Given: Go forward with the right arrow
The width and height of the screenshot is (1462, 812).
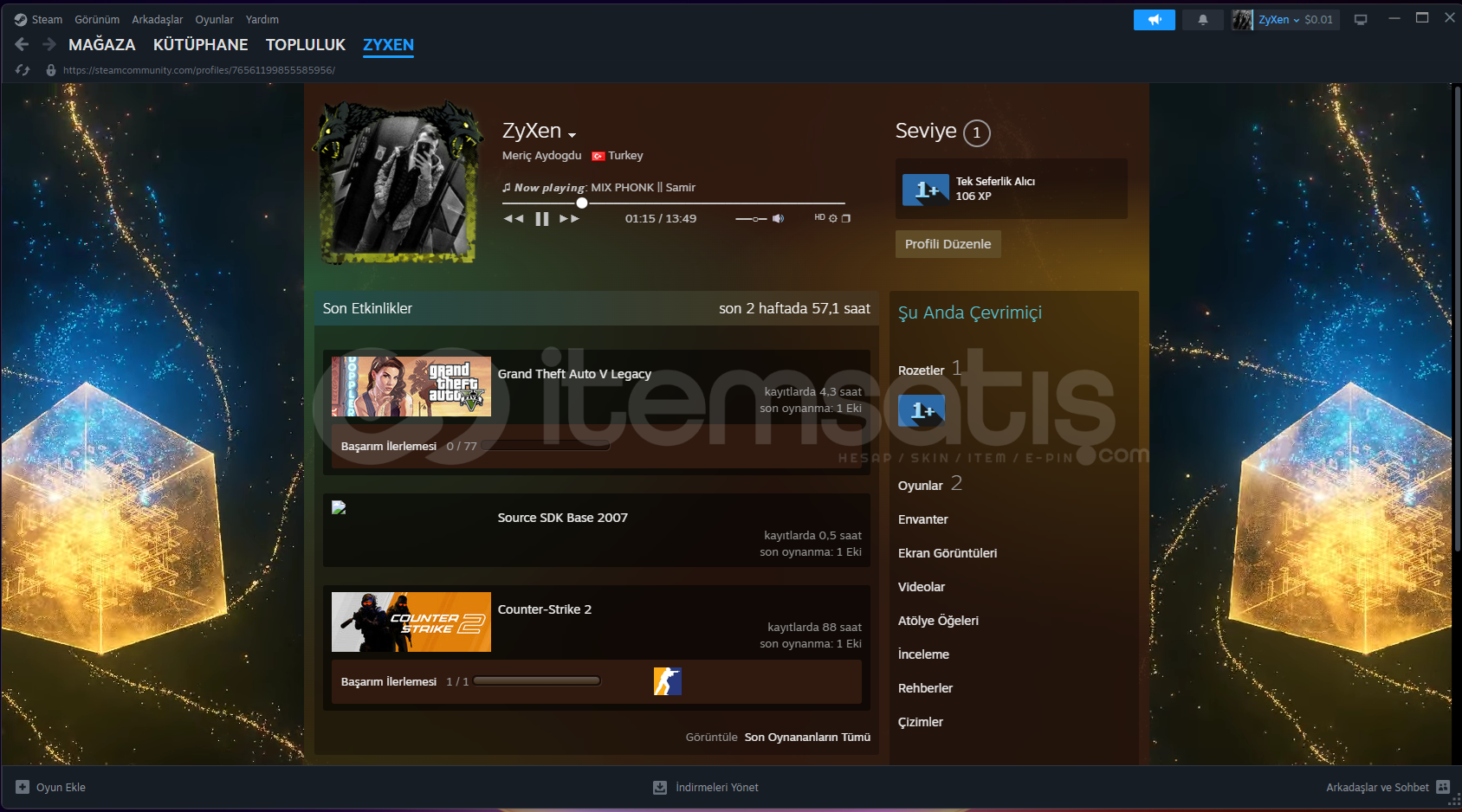Looking at the screenshot, I should click(x=49, y=44).
